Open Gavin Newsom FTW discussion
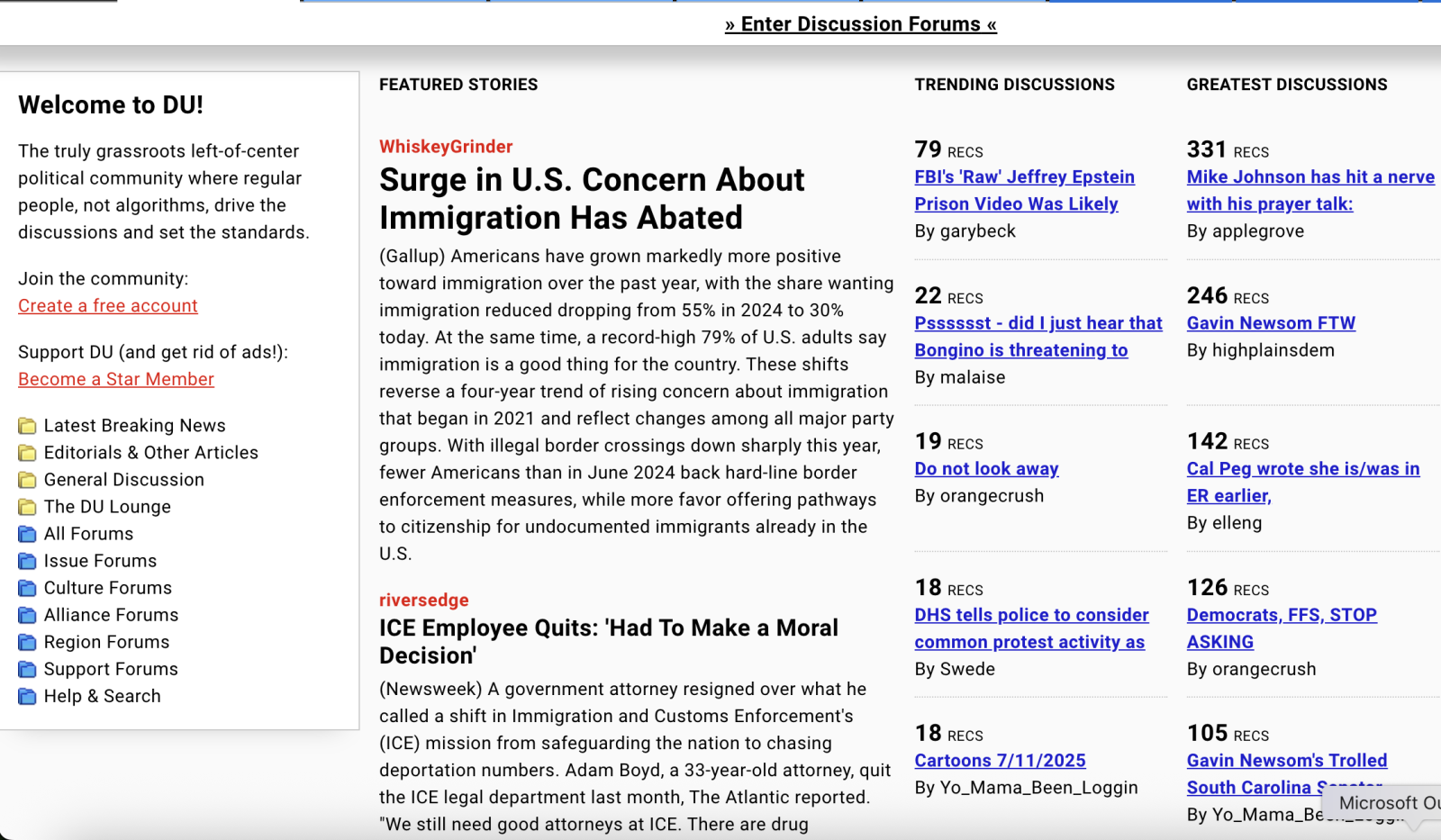Viewport: 1441px width, 840px height. [x=1271, y=323]
